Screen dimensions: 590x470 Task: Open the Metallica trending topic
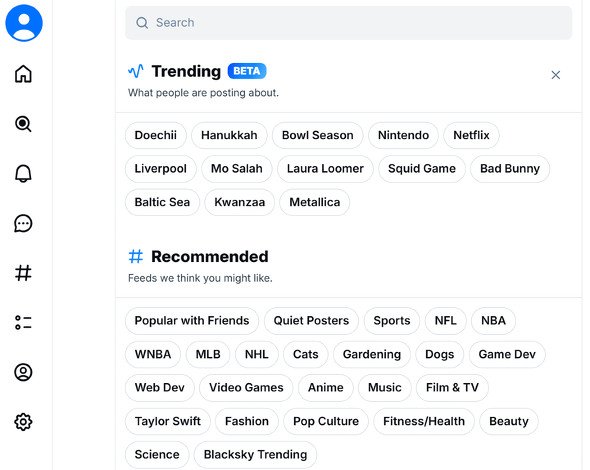pyautogui.click(x=315, y=202)
